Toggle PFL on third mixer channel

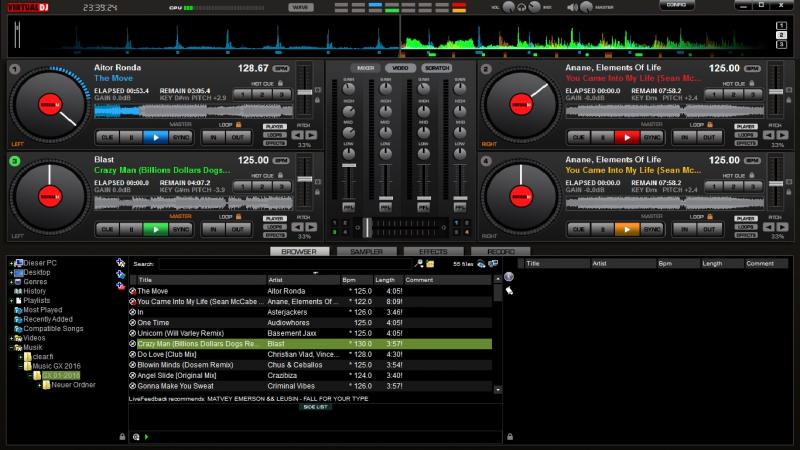pos(423,207)
